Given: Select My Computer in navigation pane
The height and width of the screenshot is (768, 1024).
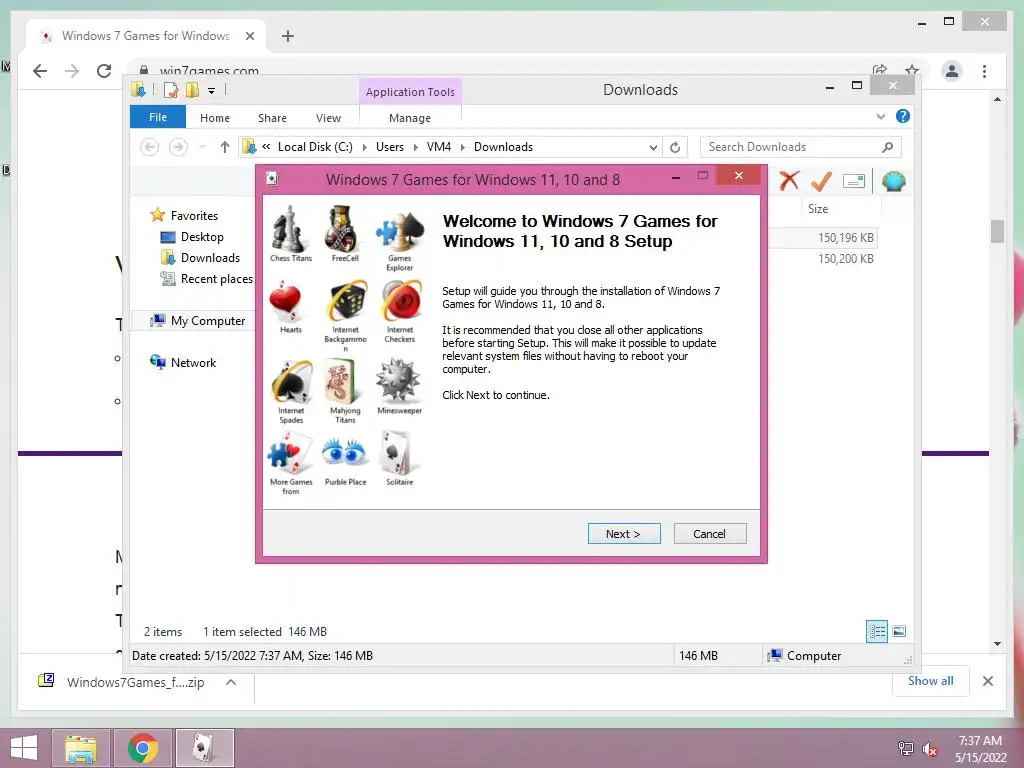Looking at the screenshot, I should (198, 321).
